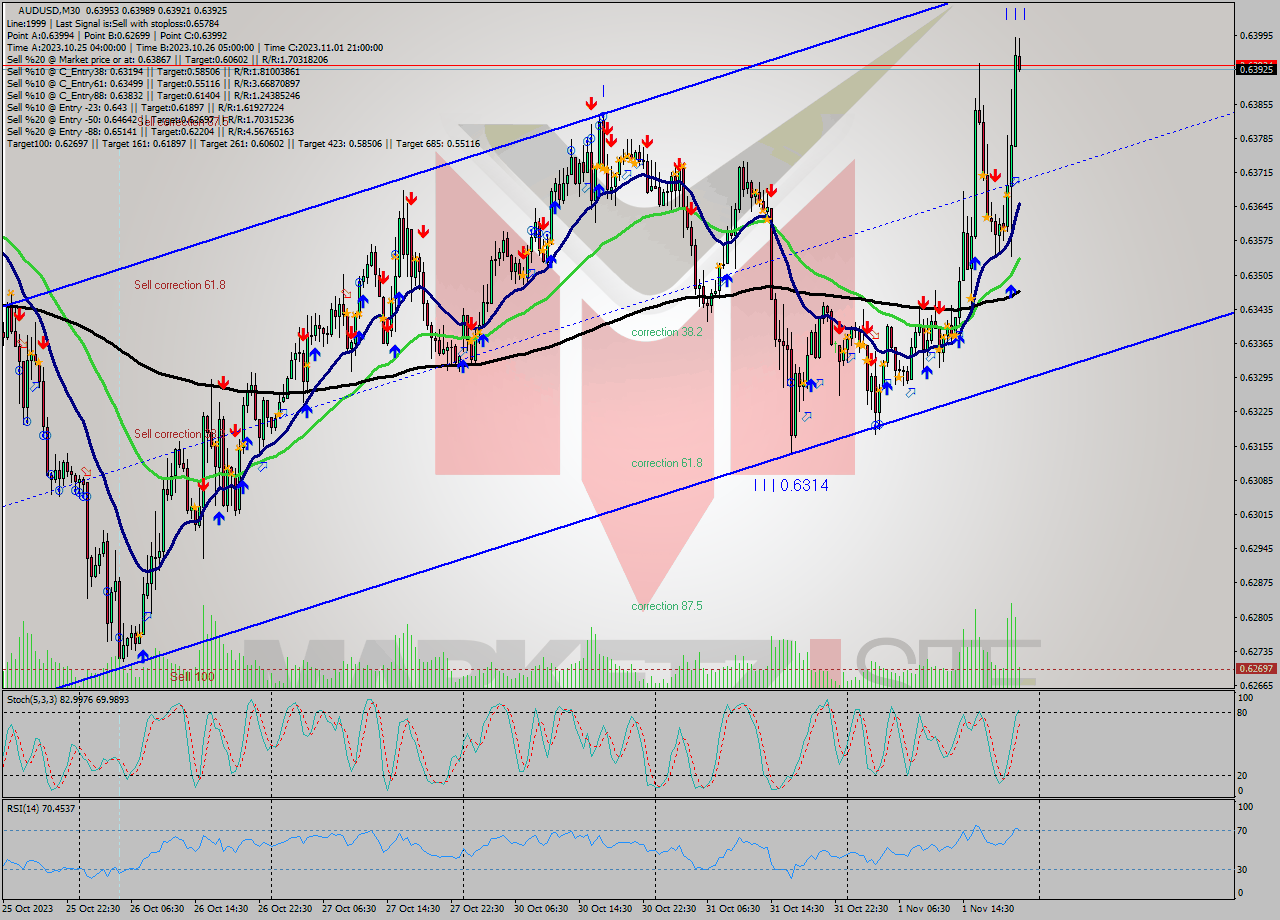1280x920 pixels.
Task: Click the 0.63015 price axis label
Action: point(1256,514)
